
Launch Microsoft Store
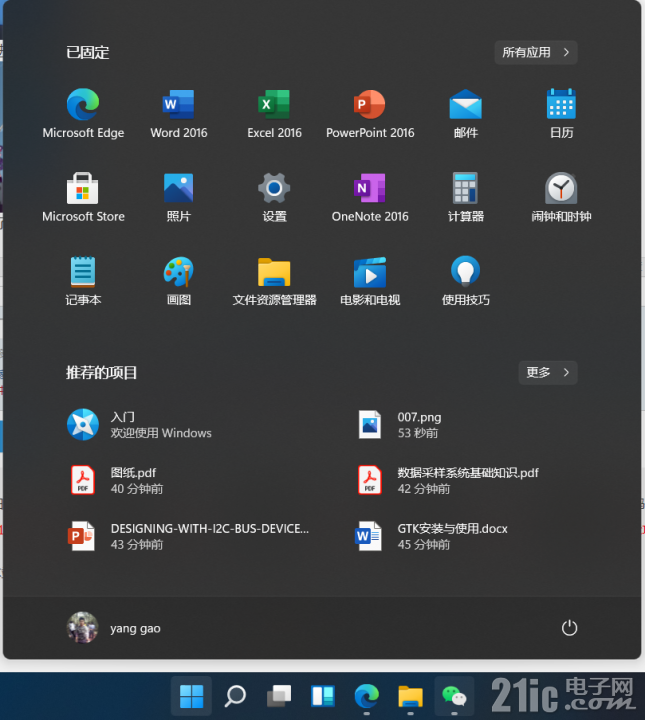83,197
